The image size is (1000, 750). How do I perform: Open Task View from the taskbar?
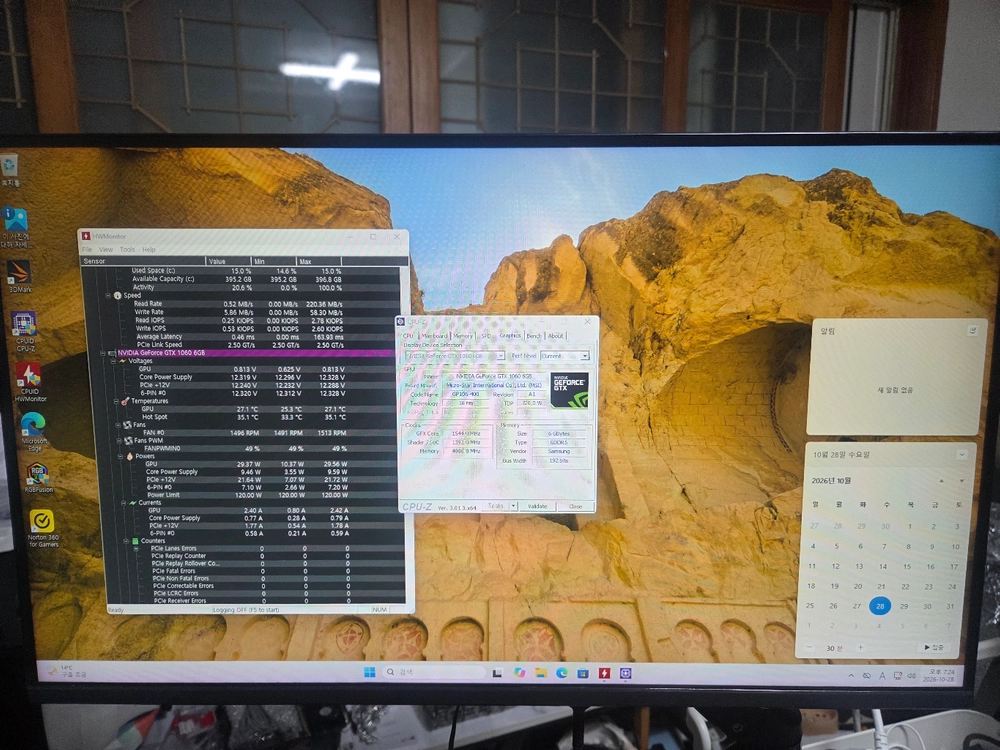[497, 673]
